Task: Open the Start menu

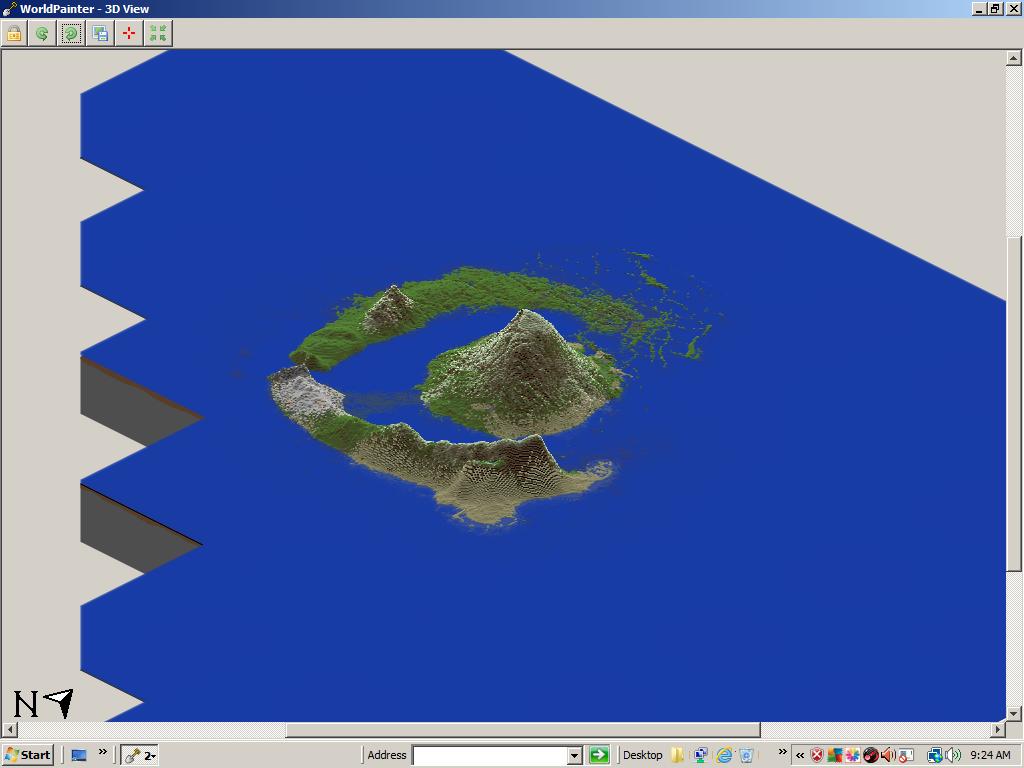Action: [27, 755]
